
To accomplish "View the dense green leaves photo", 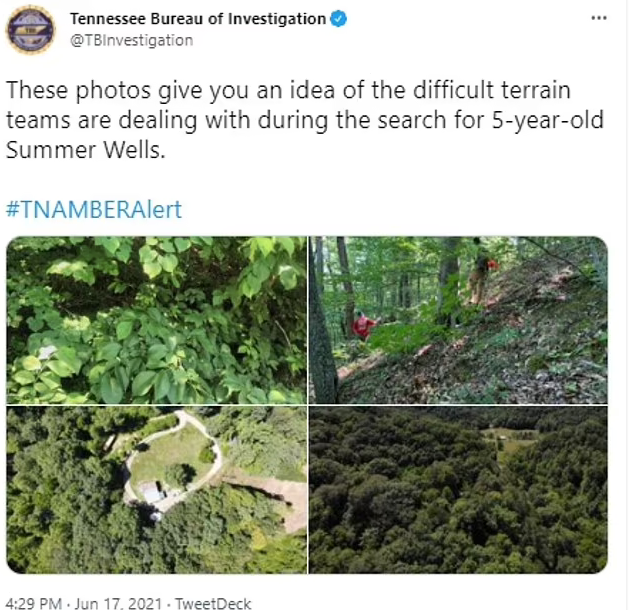I will (x=157, y=320).
